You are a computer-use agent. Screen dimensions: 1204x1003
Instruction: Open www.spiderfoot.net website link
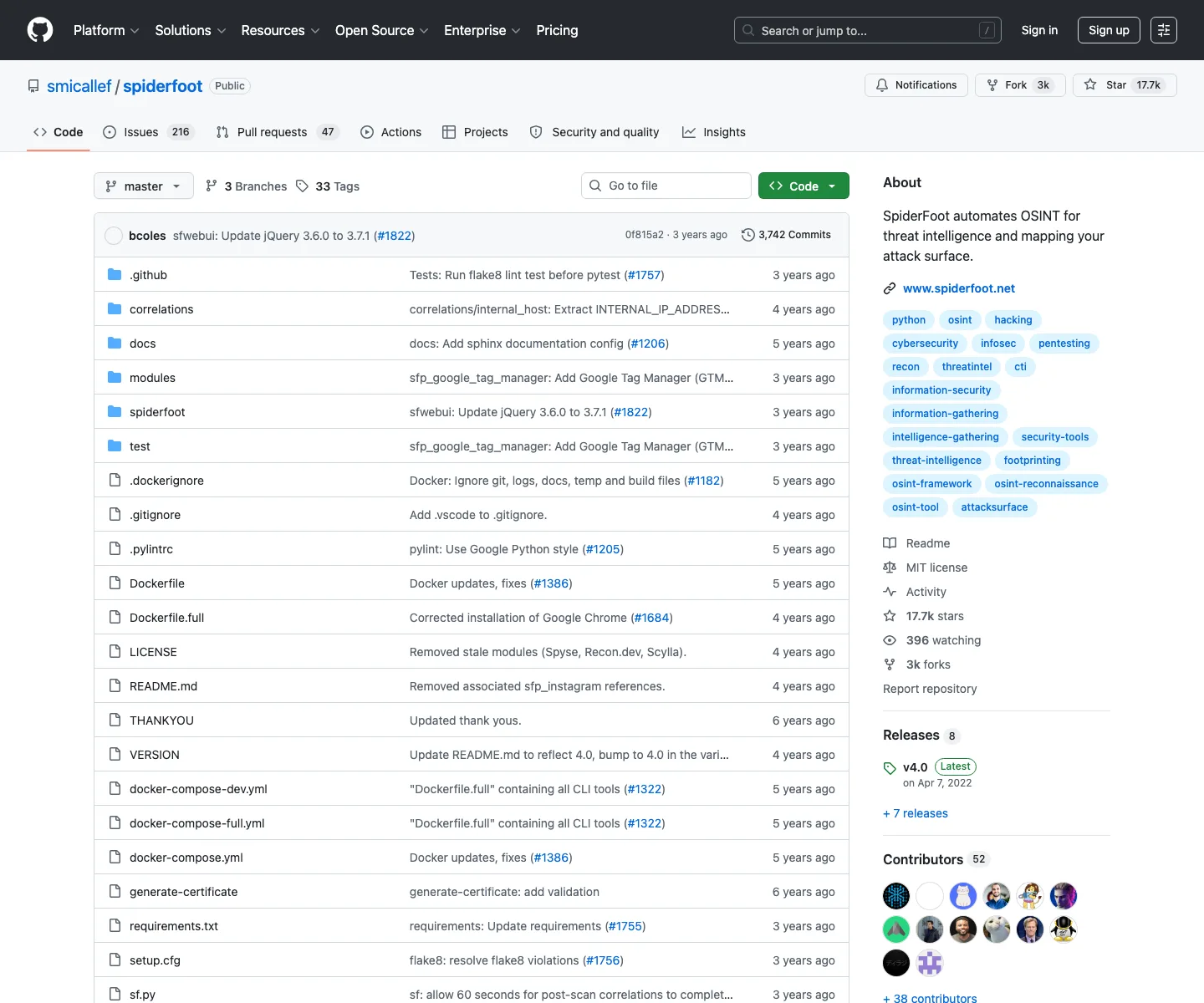point(959,288)
